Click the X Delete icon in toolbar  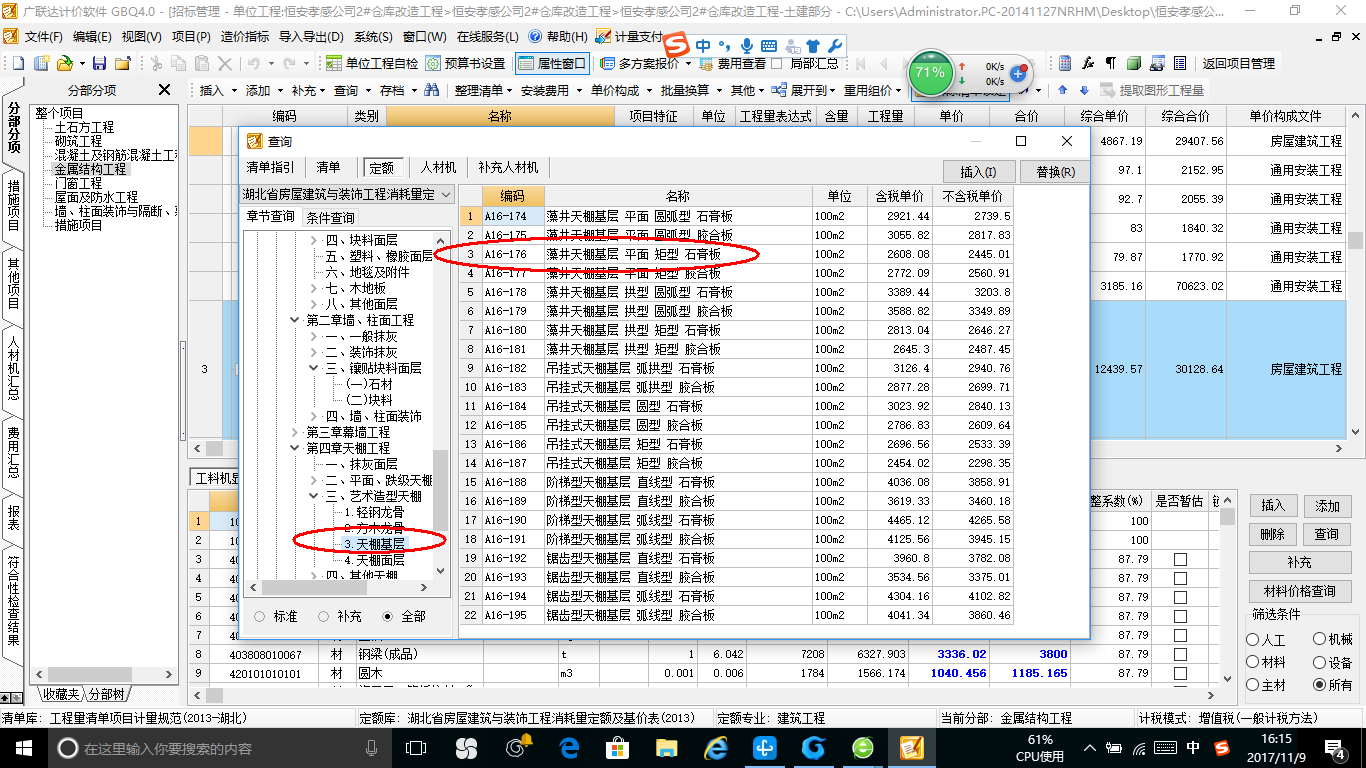[x=225, y=63]
